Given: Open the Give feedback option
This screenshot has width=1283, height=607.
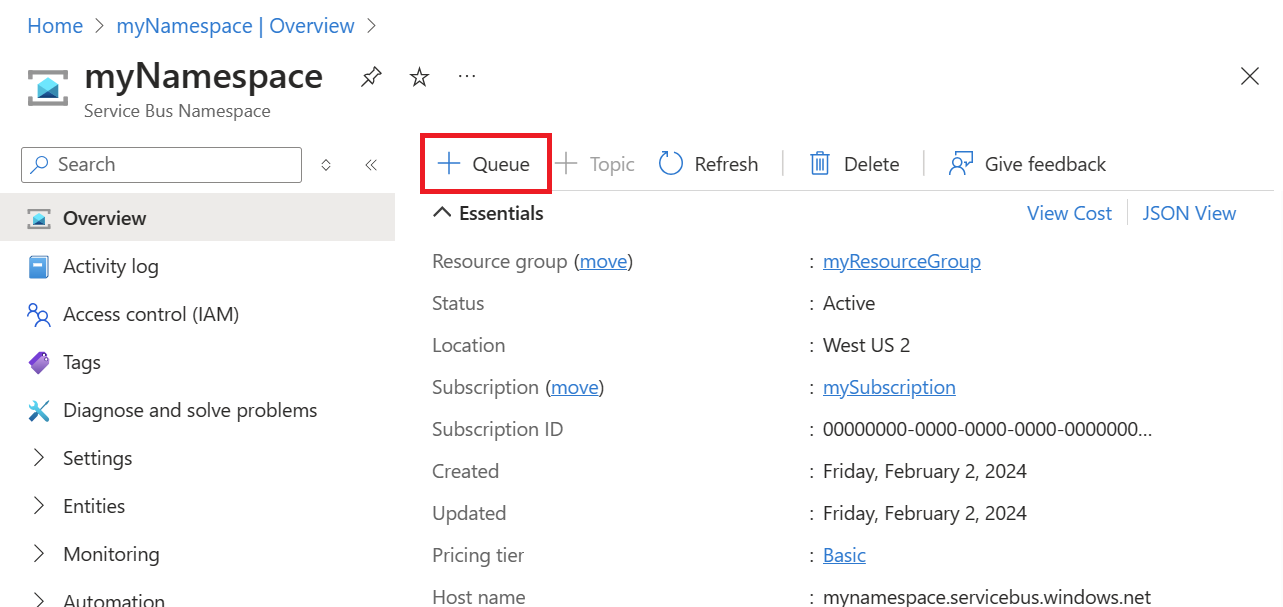Looking at the screenshot, I should [1027, 163].
